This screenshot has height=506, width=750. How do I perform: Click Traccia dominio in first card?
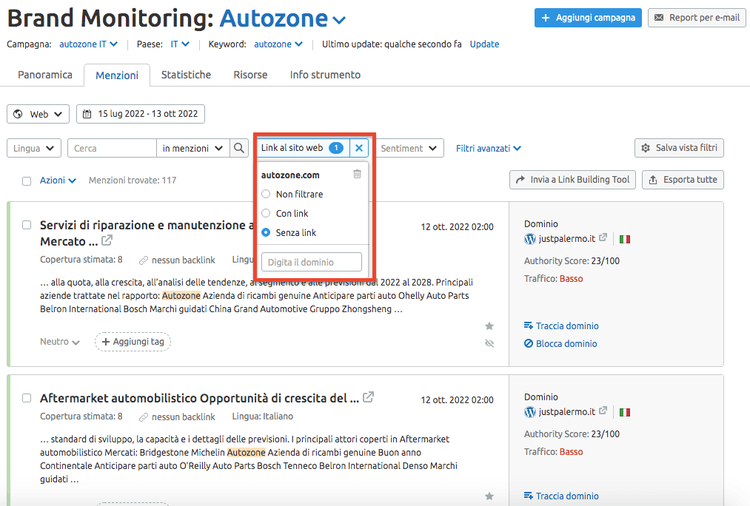point(562,326)
